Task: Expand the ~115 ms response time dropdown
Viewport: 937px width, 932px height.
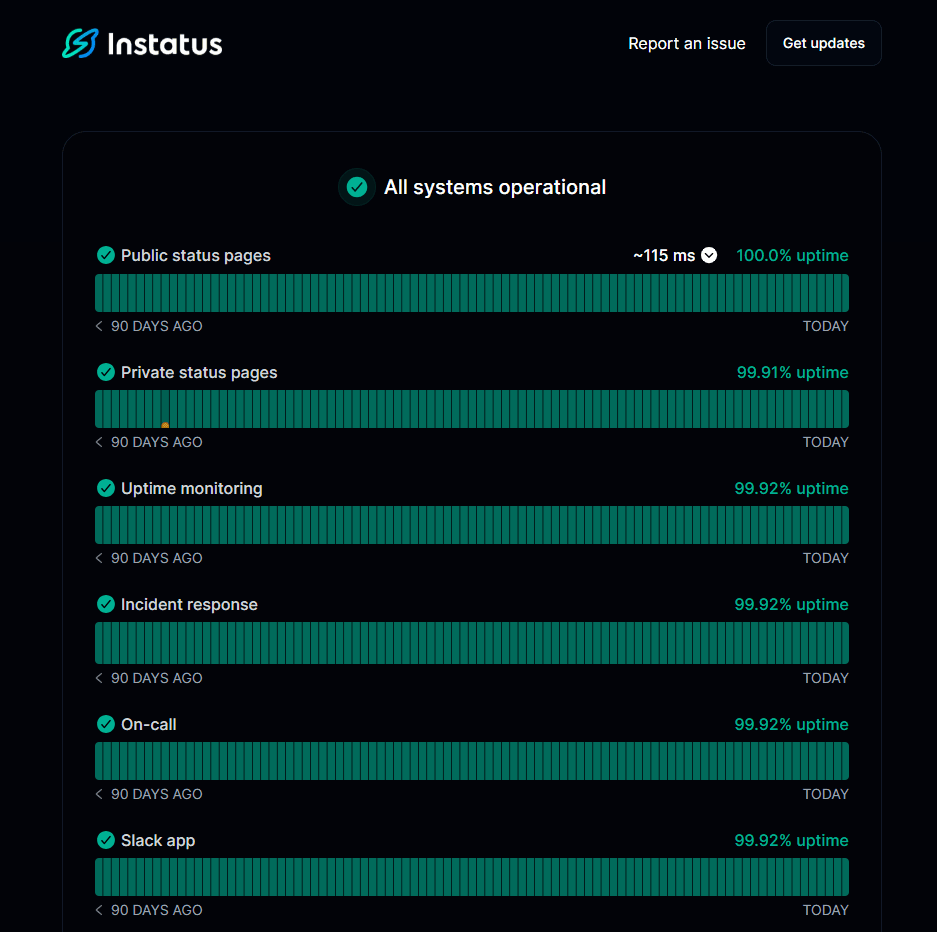Action: click(709, 255)
